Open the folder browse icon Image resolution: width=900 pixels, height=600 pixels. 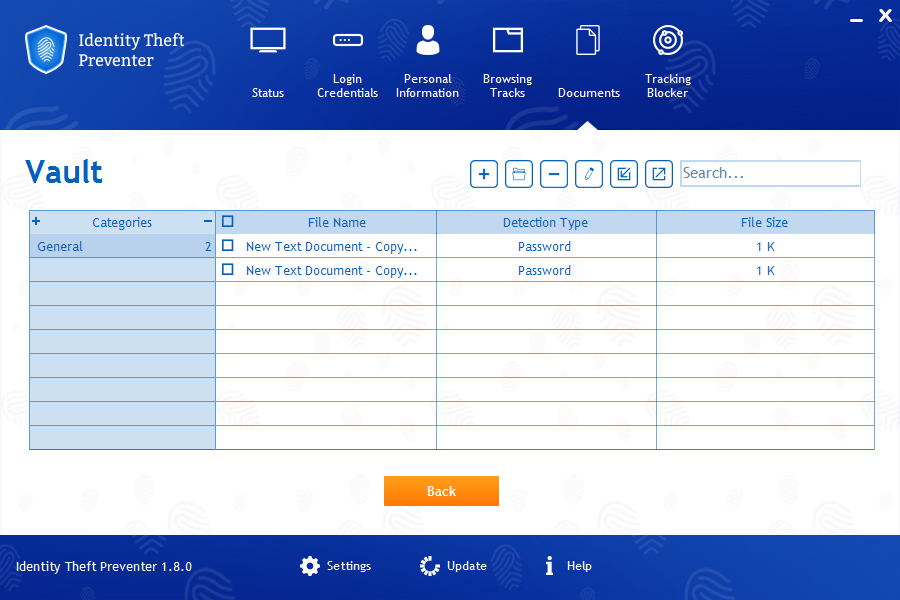(519, 173)
